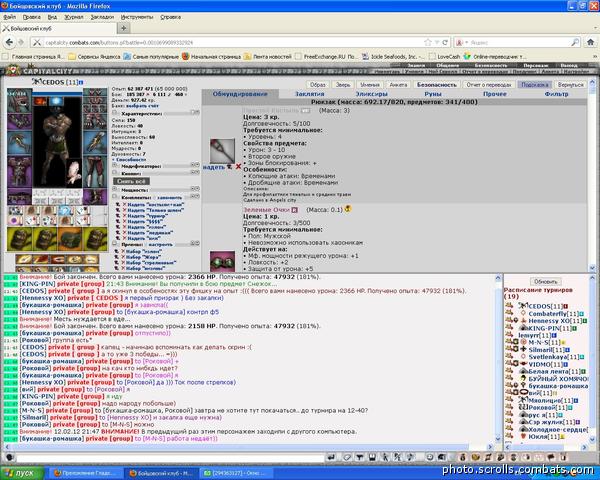Collapse Комплекты using its arrow buttons
The height and width of the screenshot is (480, 600).
coord(195,196)
